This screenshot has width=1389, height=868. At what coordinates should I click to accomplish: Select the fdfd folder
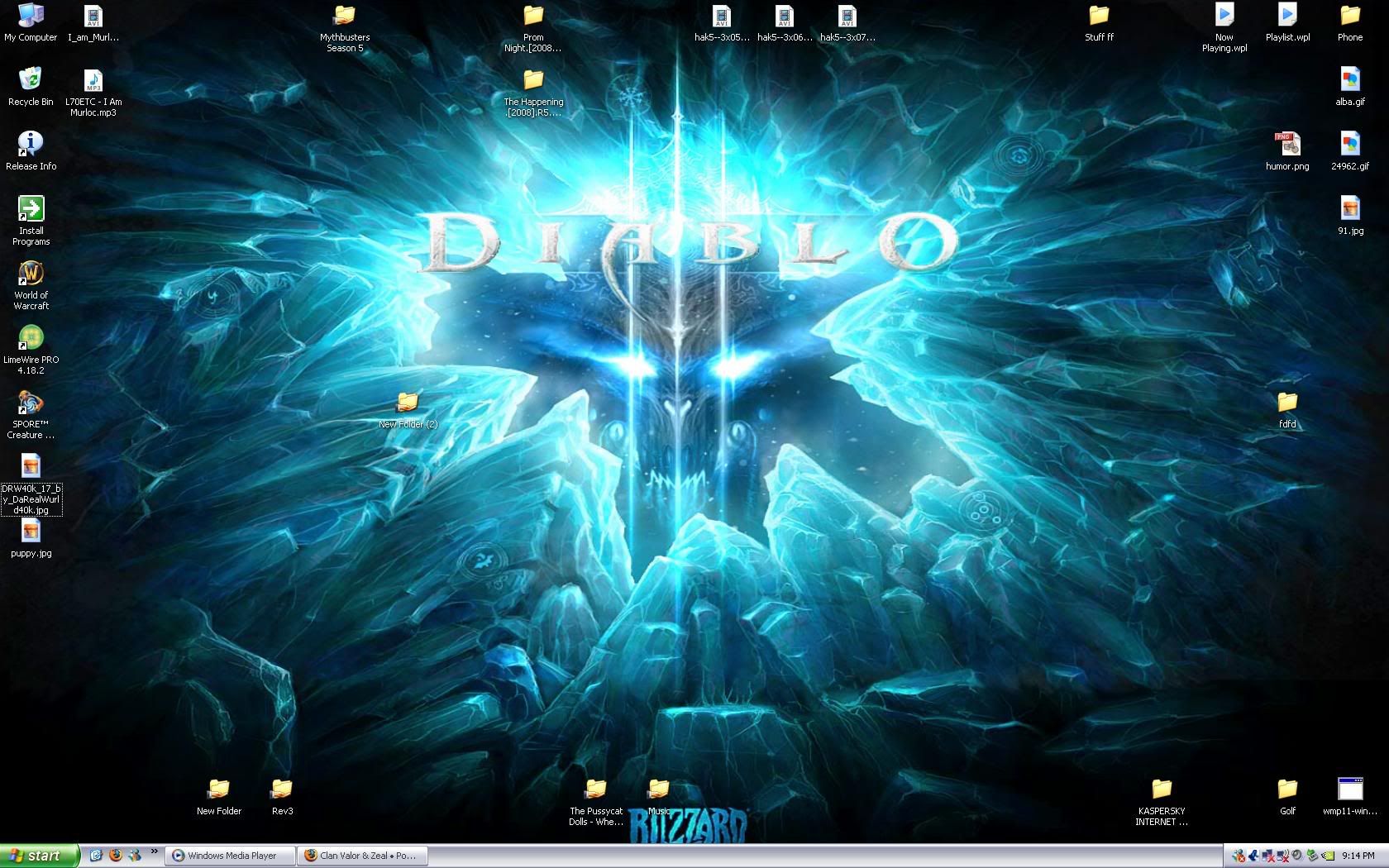pos(1287,409)
